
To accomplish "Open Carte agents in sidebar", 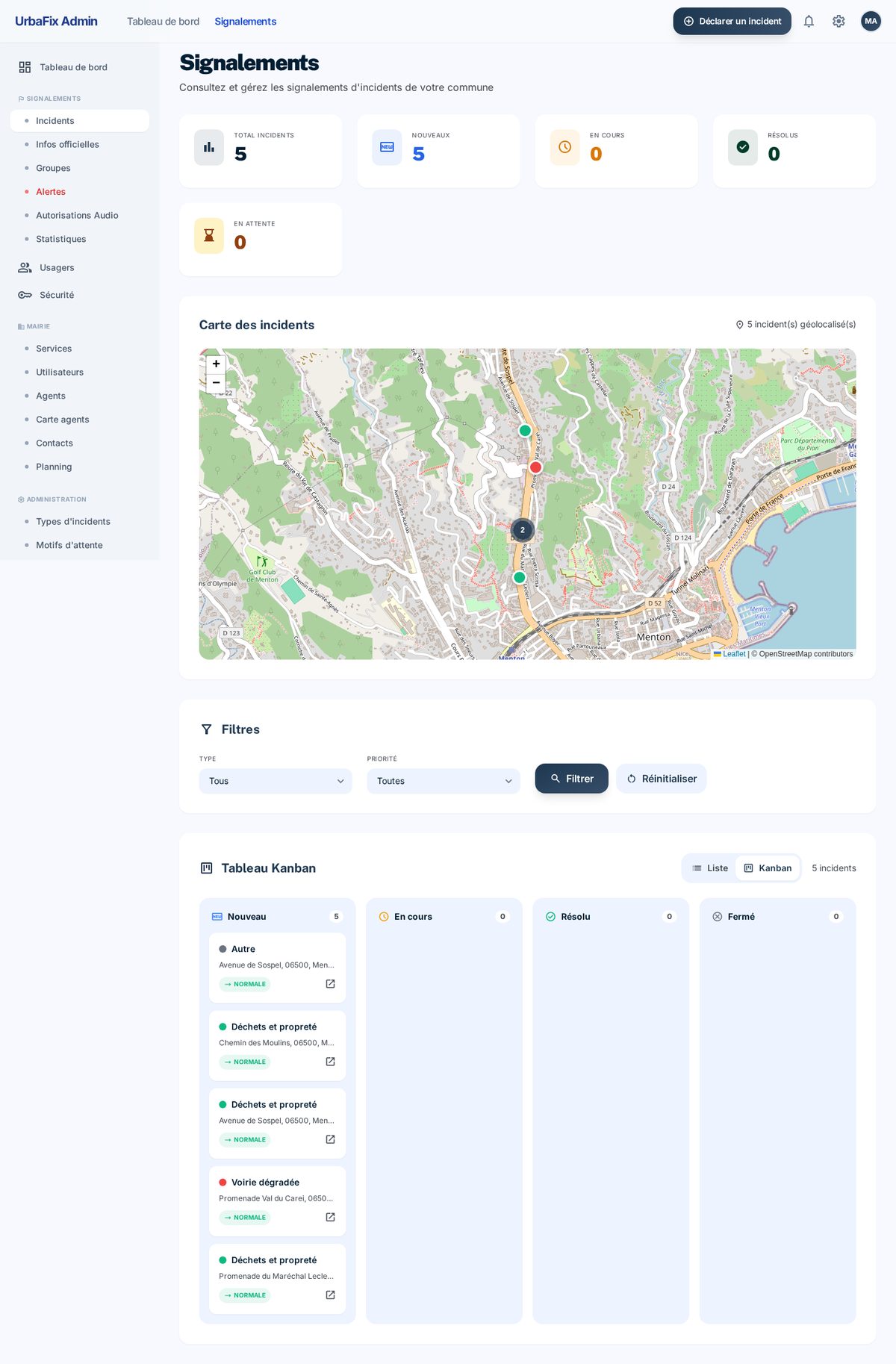I will coord(79,420).
